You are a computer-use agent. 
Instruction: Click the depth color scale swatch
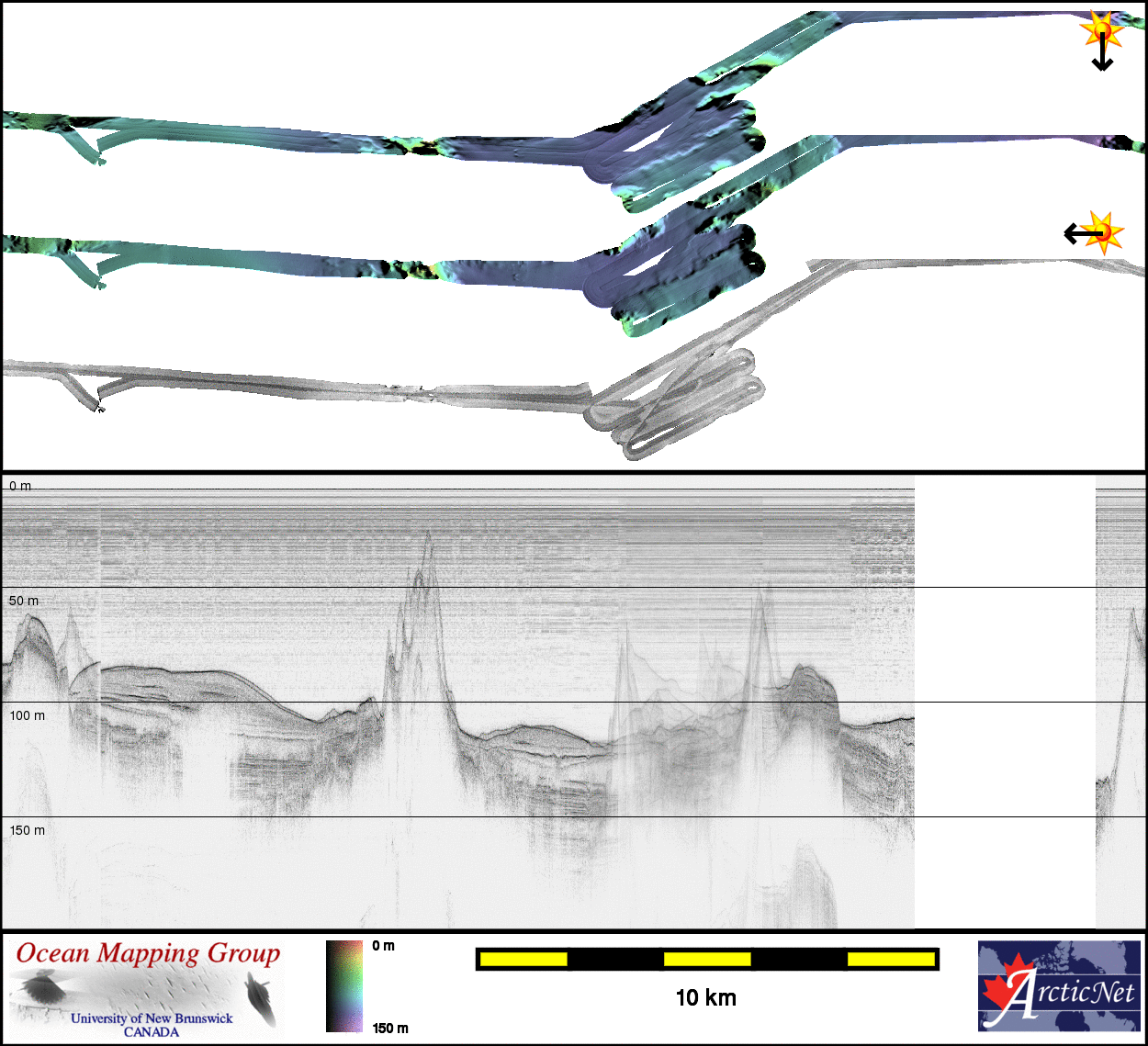tap(344, 986)
